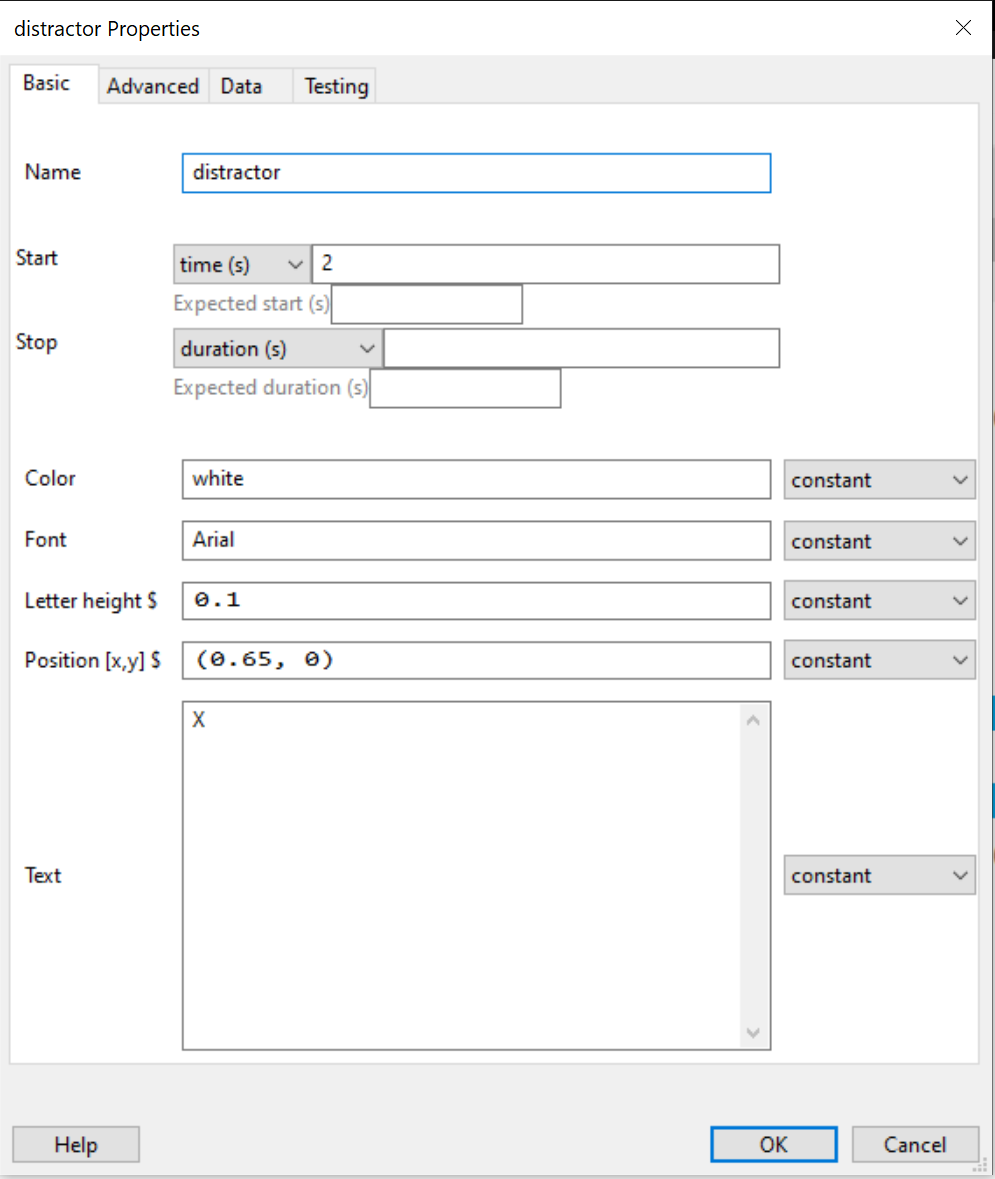Open the Data tab
This screenshot has height=1179, width=995.
pyautogui.click(x=241, y=87)
